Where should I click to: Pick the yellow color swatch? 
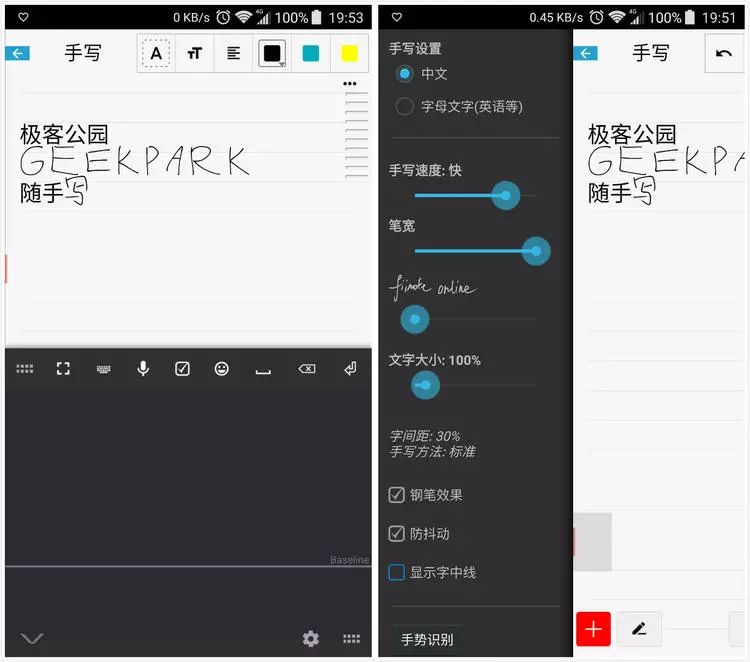click(350, 54)
